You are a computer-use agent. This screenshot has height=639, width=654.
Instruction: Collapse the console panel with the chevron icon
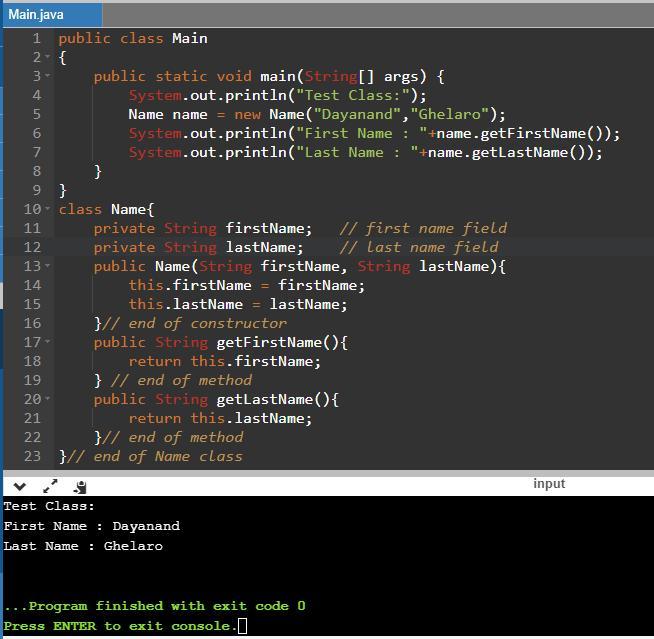tap(19, 486)
